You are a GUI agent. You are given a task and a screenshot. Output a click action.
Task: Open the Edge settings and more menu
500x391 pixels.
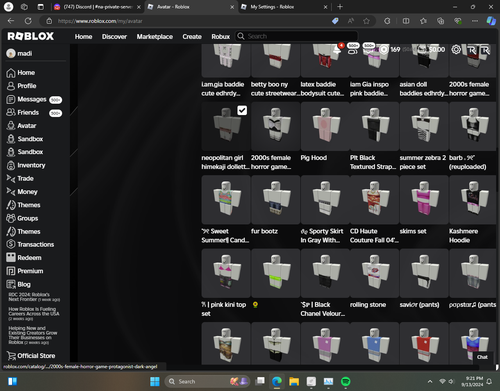click(475, 21)
